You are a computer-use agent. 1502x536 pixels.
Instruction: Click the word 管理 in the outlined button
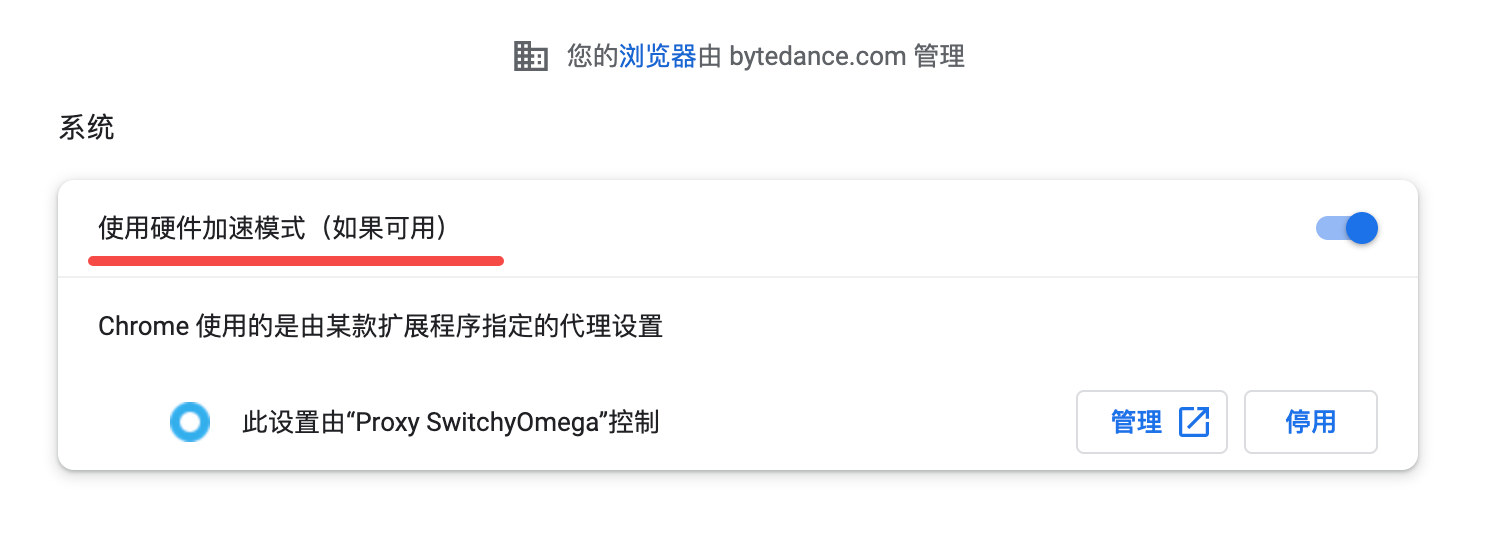tap(1136, 422)
